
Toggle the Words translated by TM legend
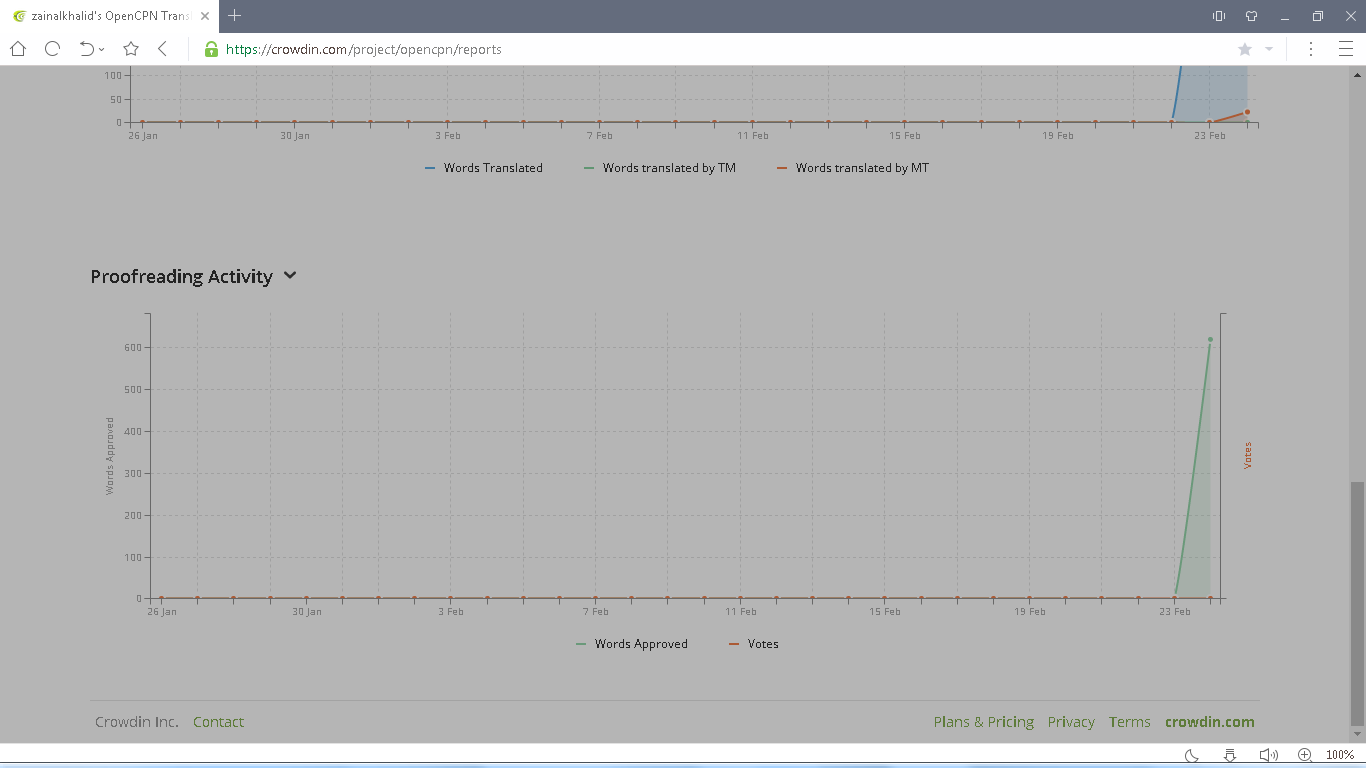pos(660,168)
